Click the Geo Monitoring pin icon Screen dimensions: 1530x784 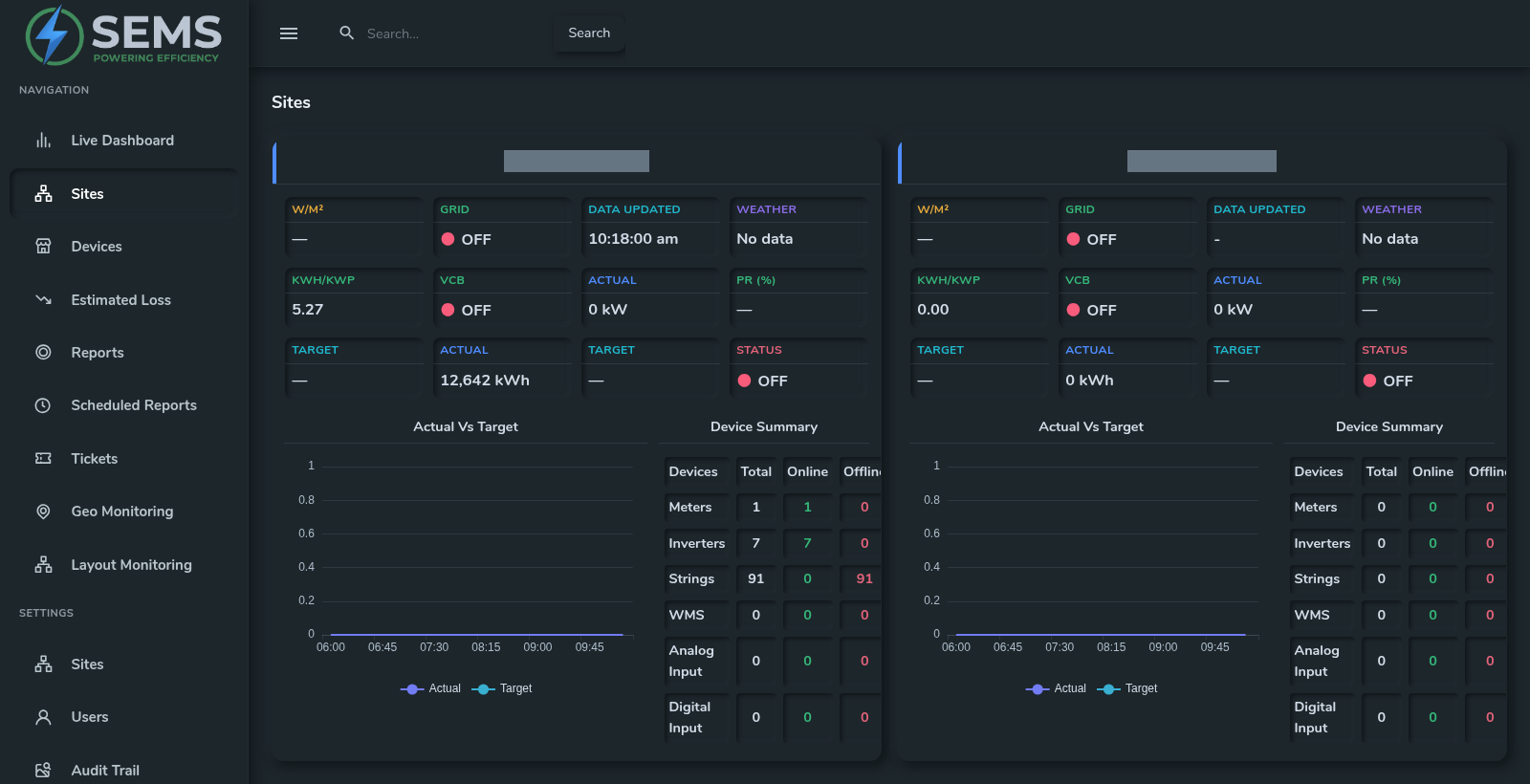tap(43, 512)
